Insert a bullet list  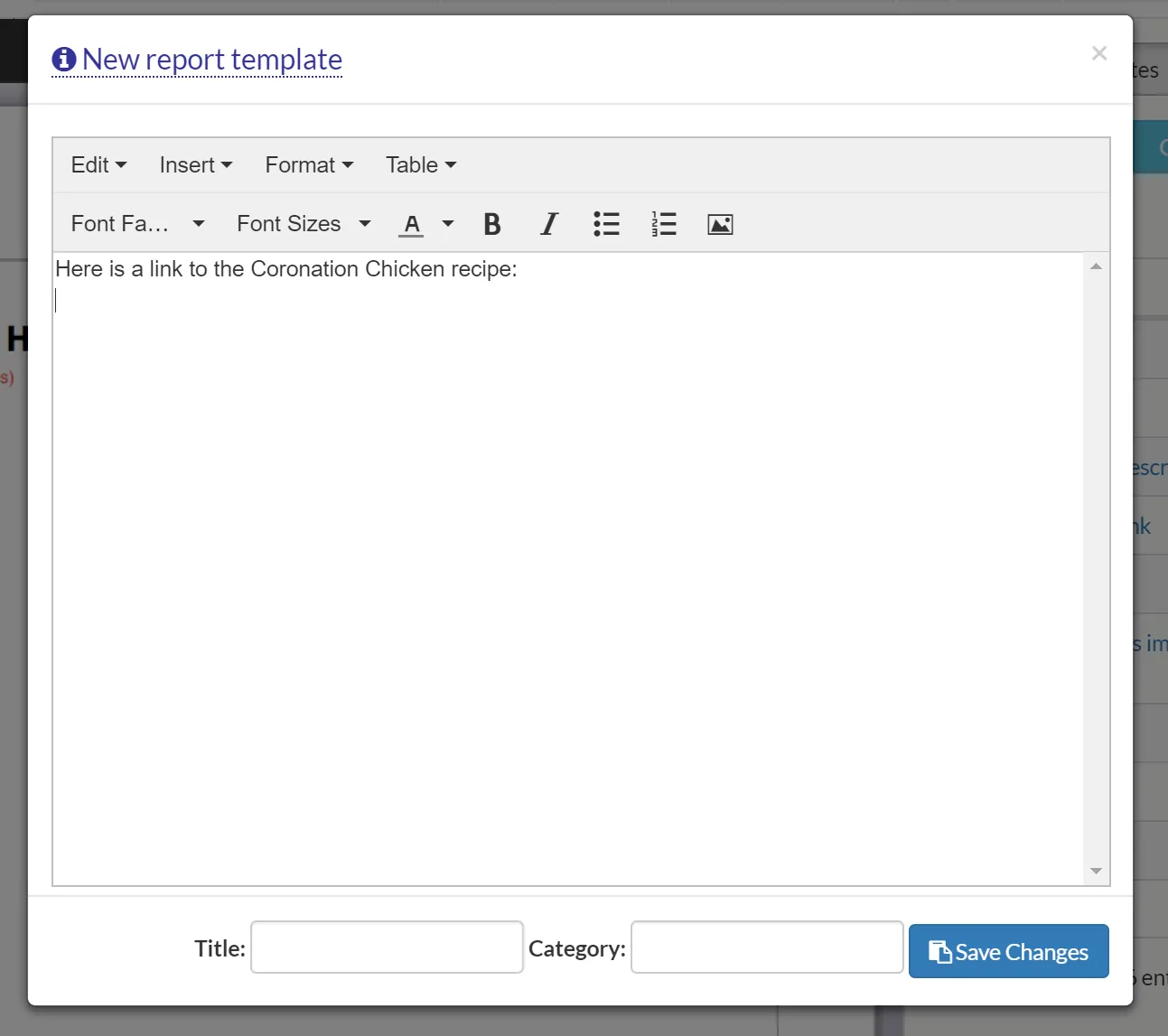click(606, 224)
